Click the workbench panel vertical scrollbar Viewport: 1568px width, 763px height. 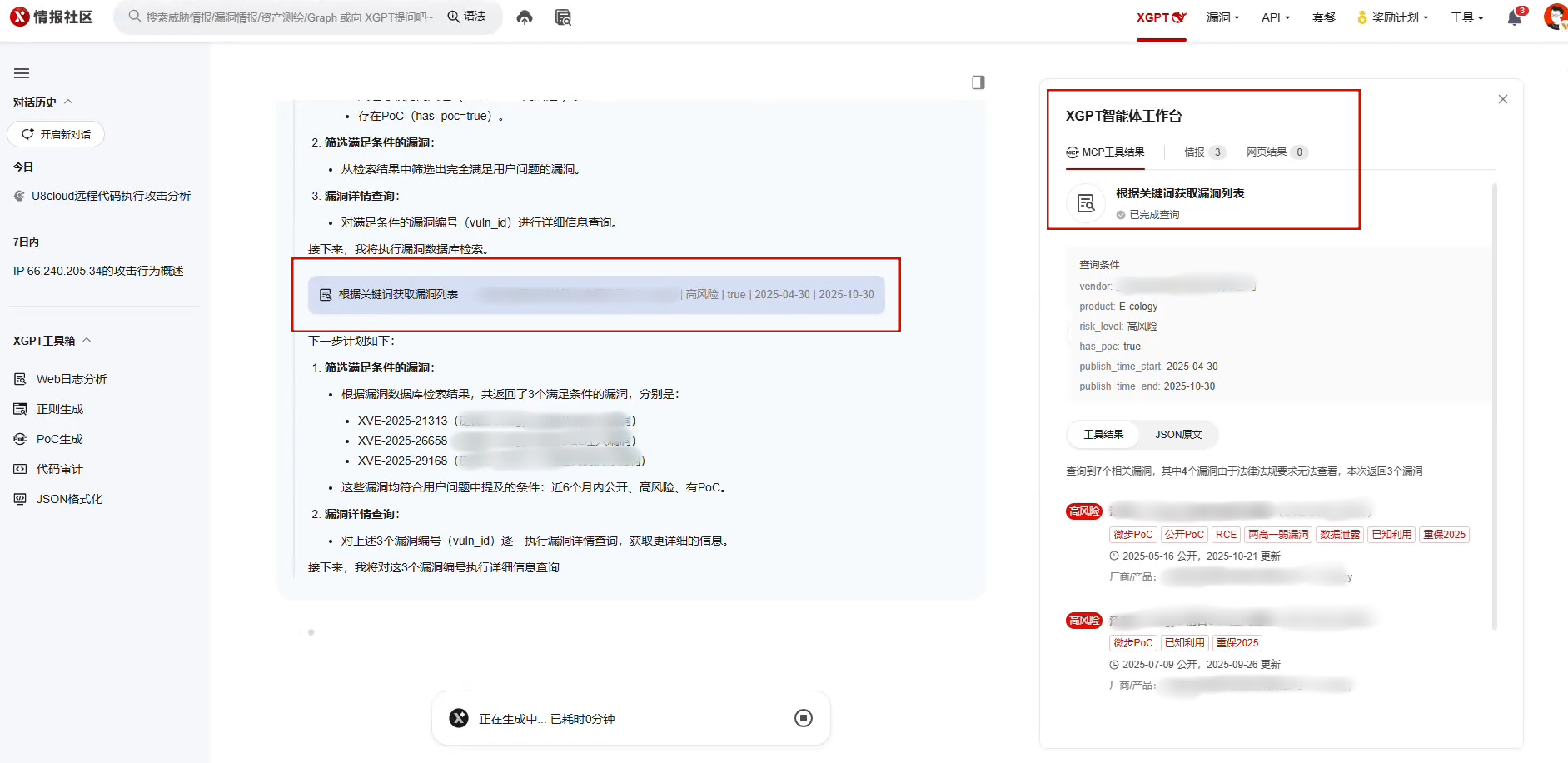click(x=1495, y=400)
